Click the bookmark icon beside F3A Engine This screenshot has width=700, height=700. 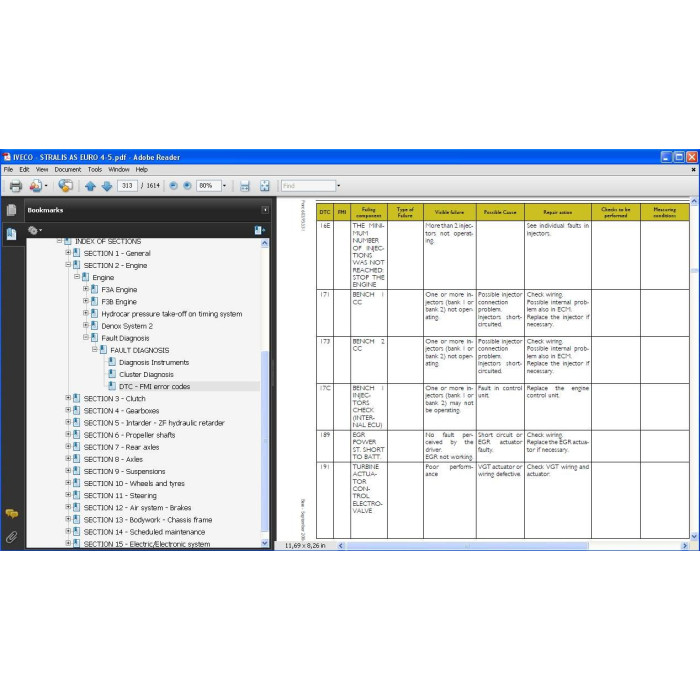coord(94,289)
